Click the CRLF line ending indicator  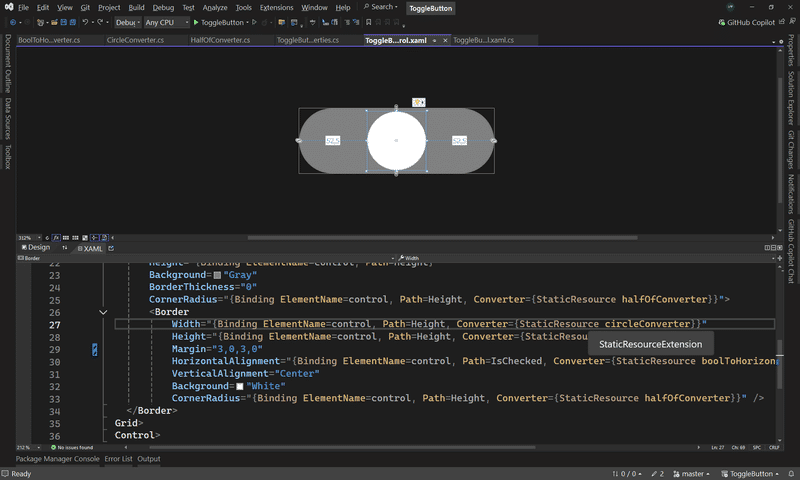point(774,447)
